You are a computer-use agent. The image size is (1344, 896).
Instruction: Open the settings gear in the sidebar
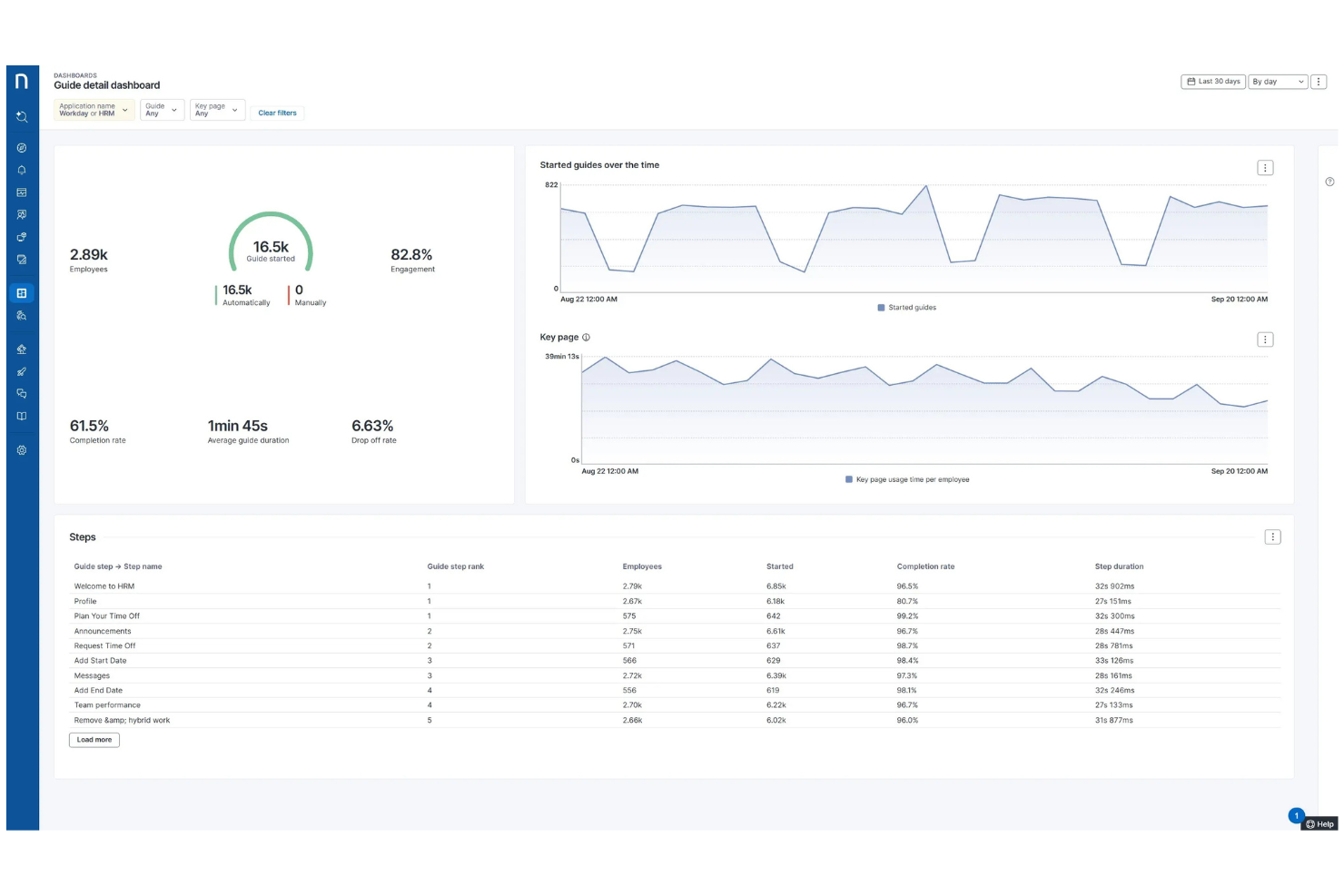click(22, 450)
